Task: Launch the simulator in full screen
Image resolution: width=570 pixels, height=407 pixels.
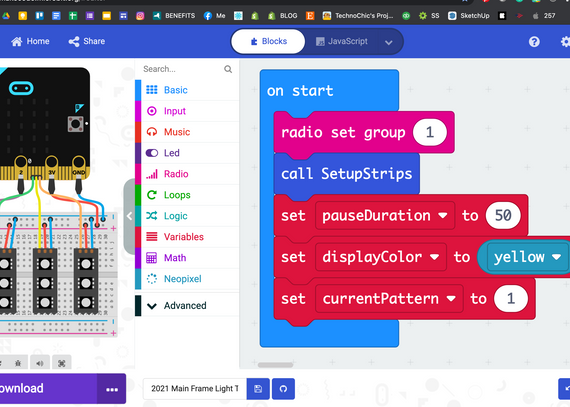Action: coord(61,363)
